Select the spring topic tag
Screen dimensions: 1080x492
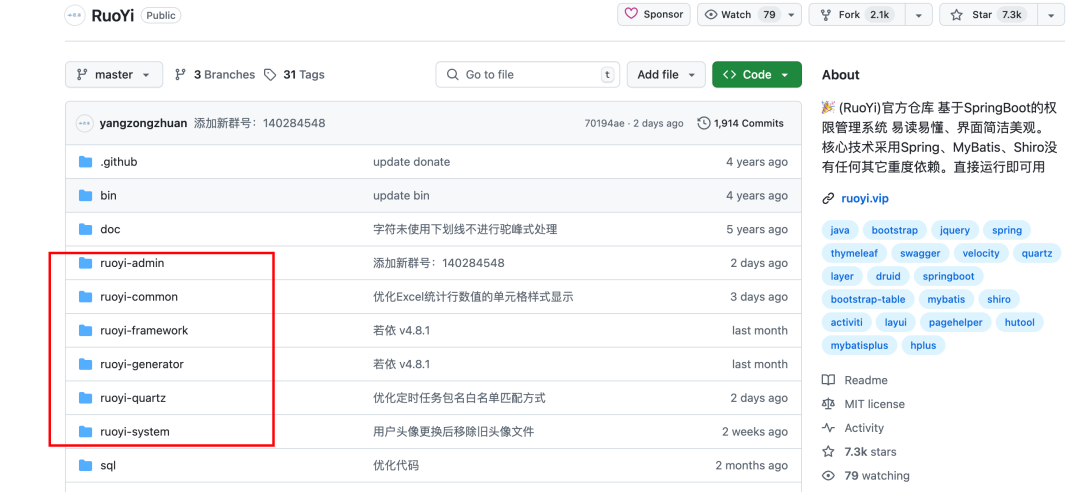tap(1007, 230)
